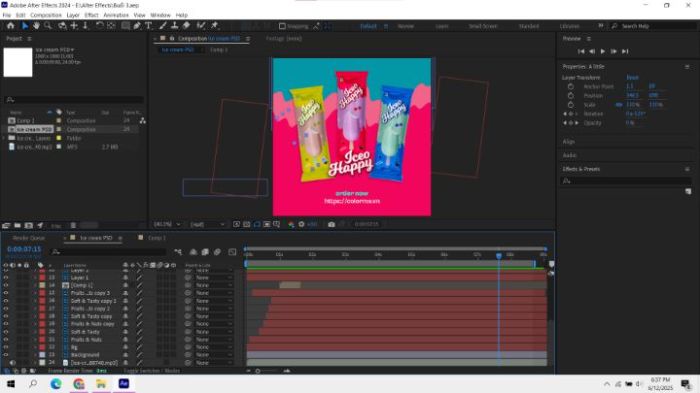Mute audio of the mp3 layer
Viewport: 700px width, 393px height.
click(12, 363)
